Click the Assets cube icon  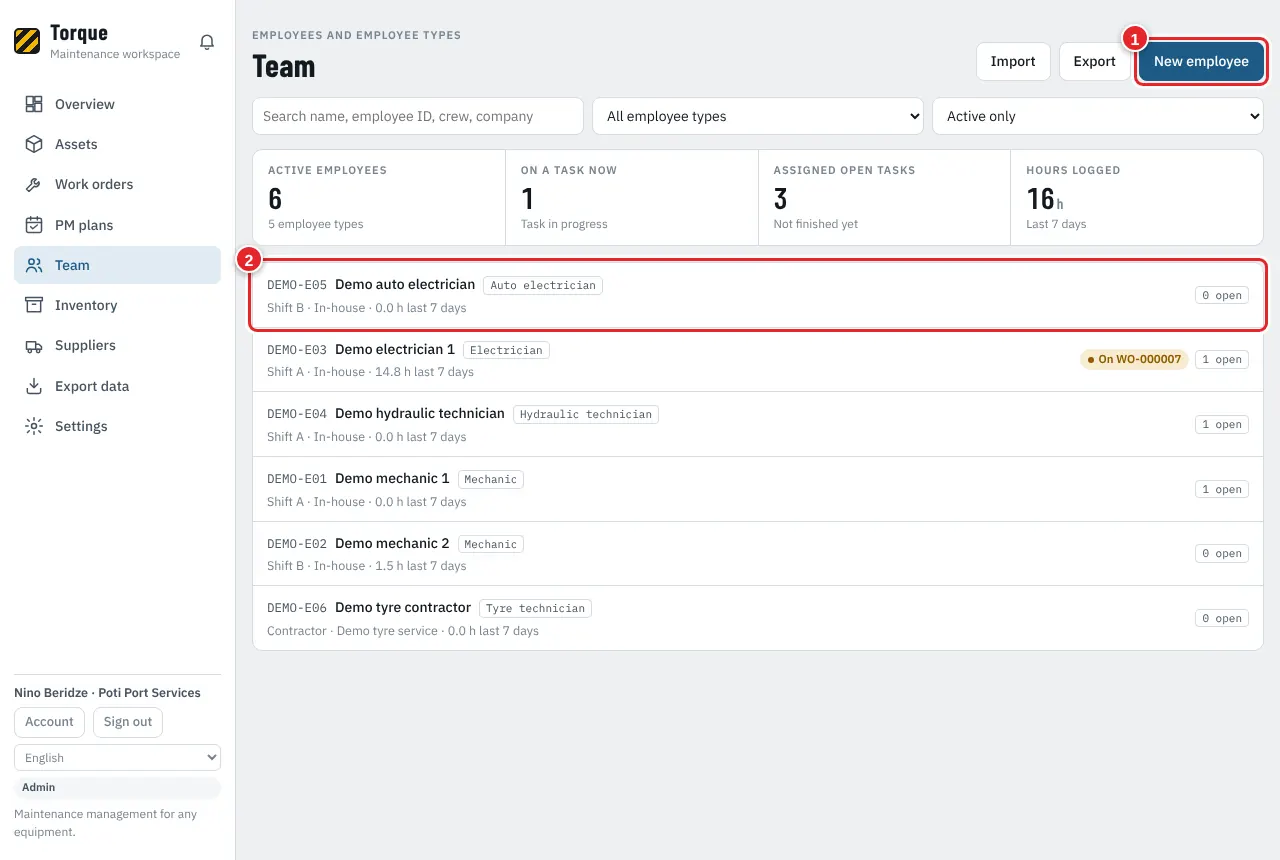pyautogui.click(x=34, y=144)
